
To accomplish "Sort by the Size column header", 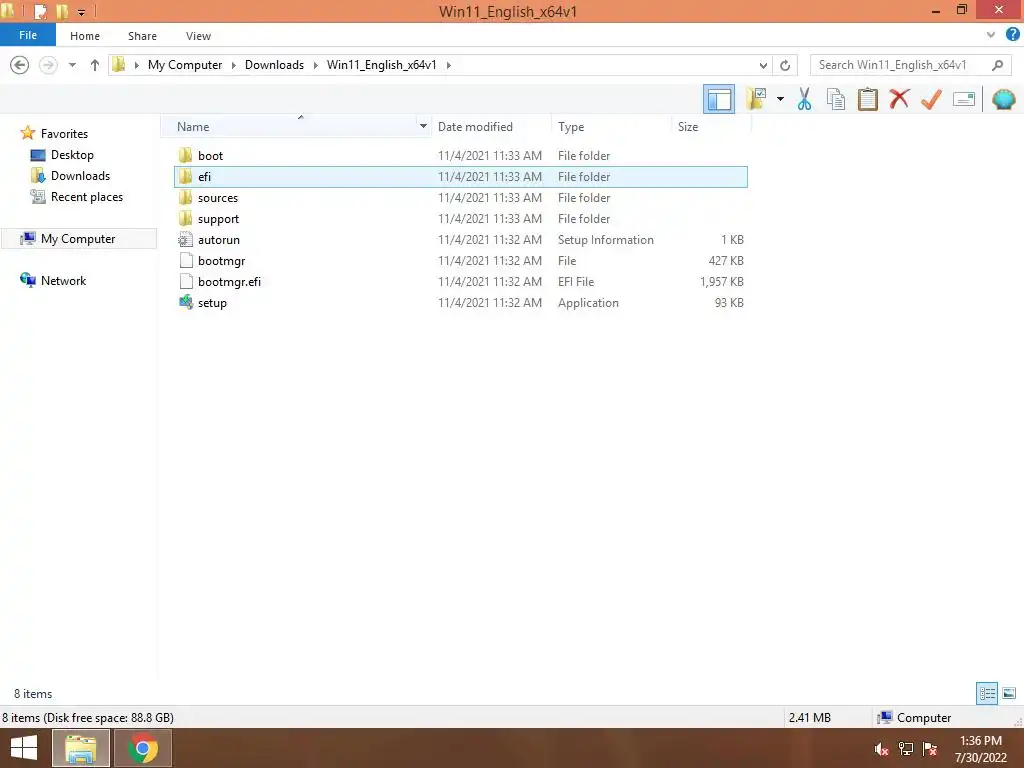I will [712, 127].
